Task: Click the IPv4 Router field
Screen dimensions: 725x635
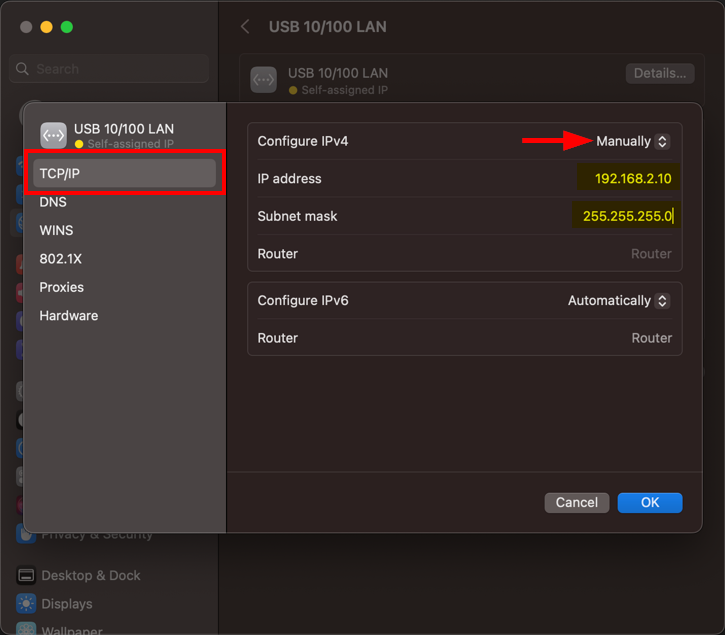Action: click(x=651, y=253)
